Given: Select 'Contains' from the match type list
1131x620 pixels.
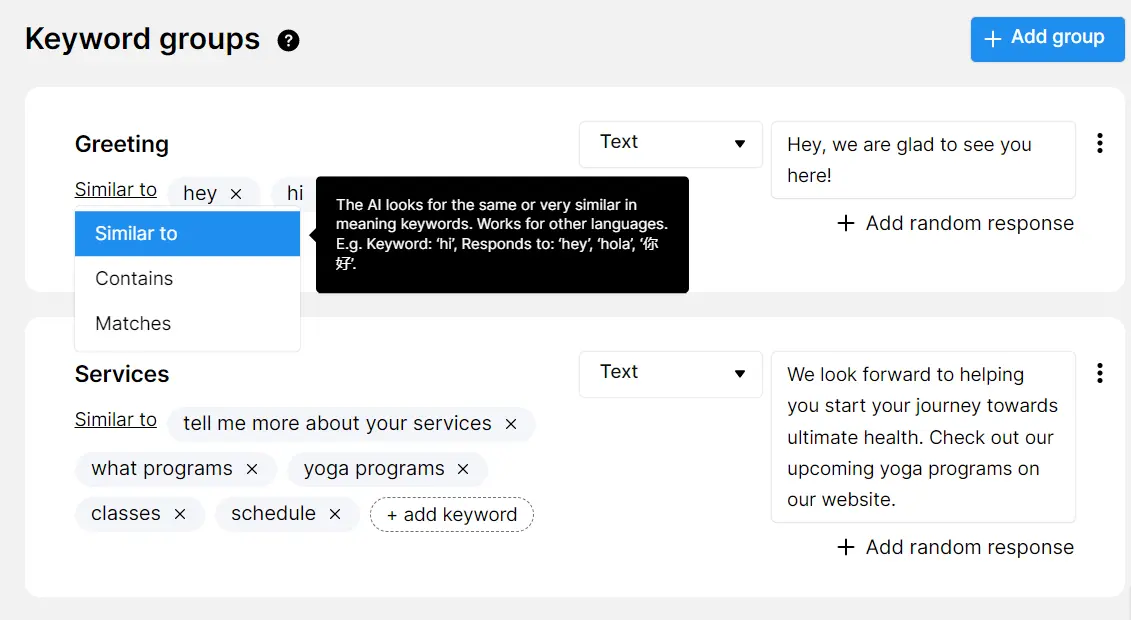Looking at the screenshot, I should tap(133, 278).
